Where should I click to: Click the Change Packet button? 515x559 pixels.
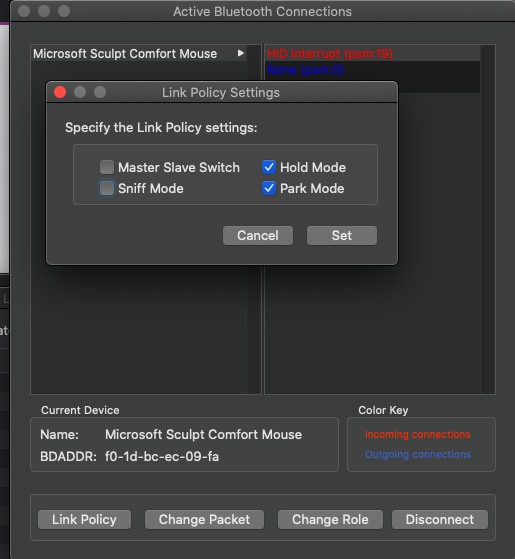[204, 519]
